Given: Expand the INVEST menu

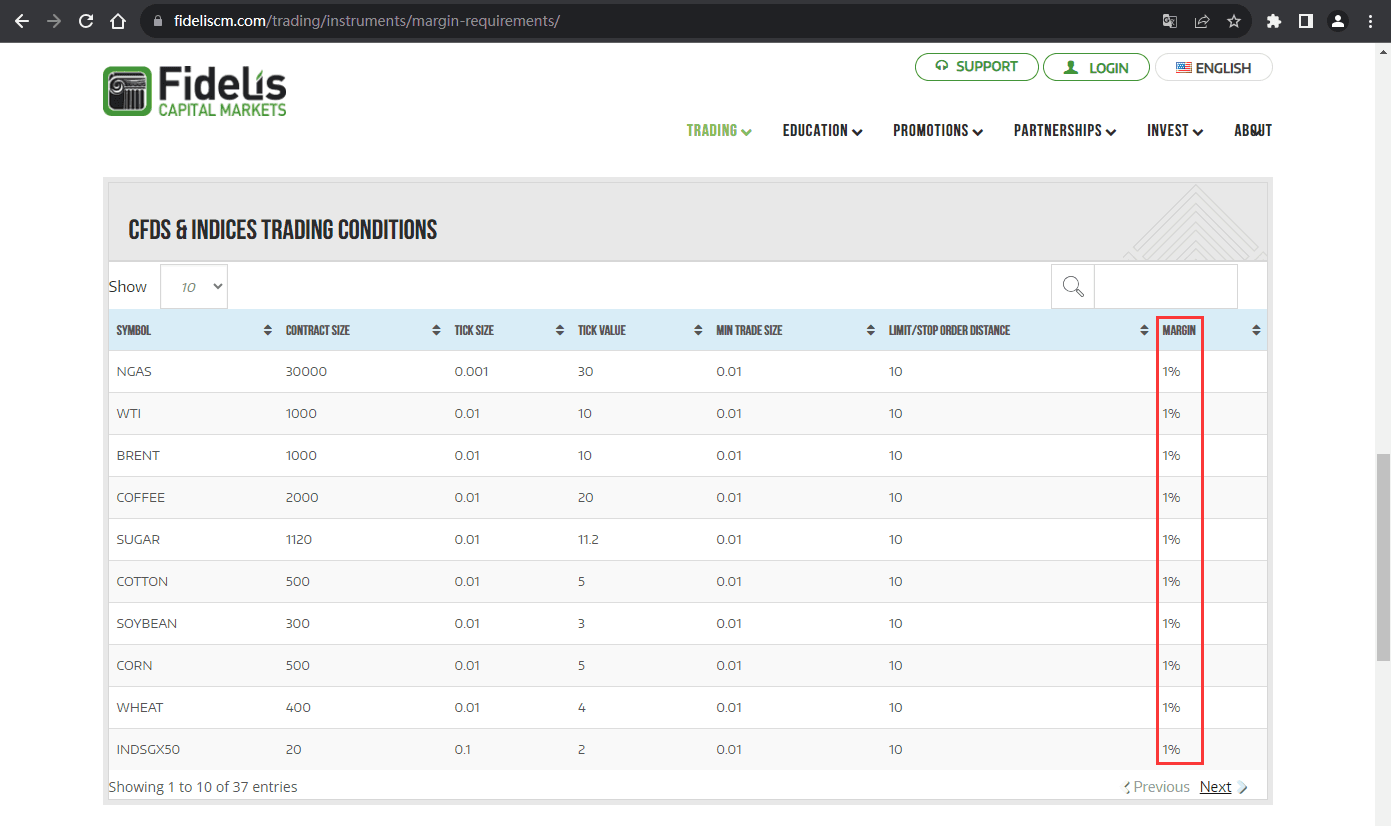Looking at the screenshot, I should coord(1175,131).
